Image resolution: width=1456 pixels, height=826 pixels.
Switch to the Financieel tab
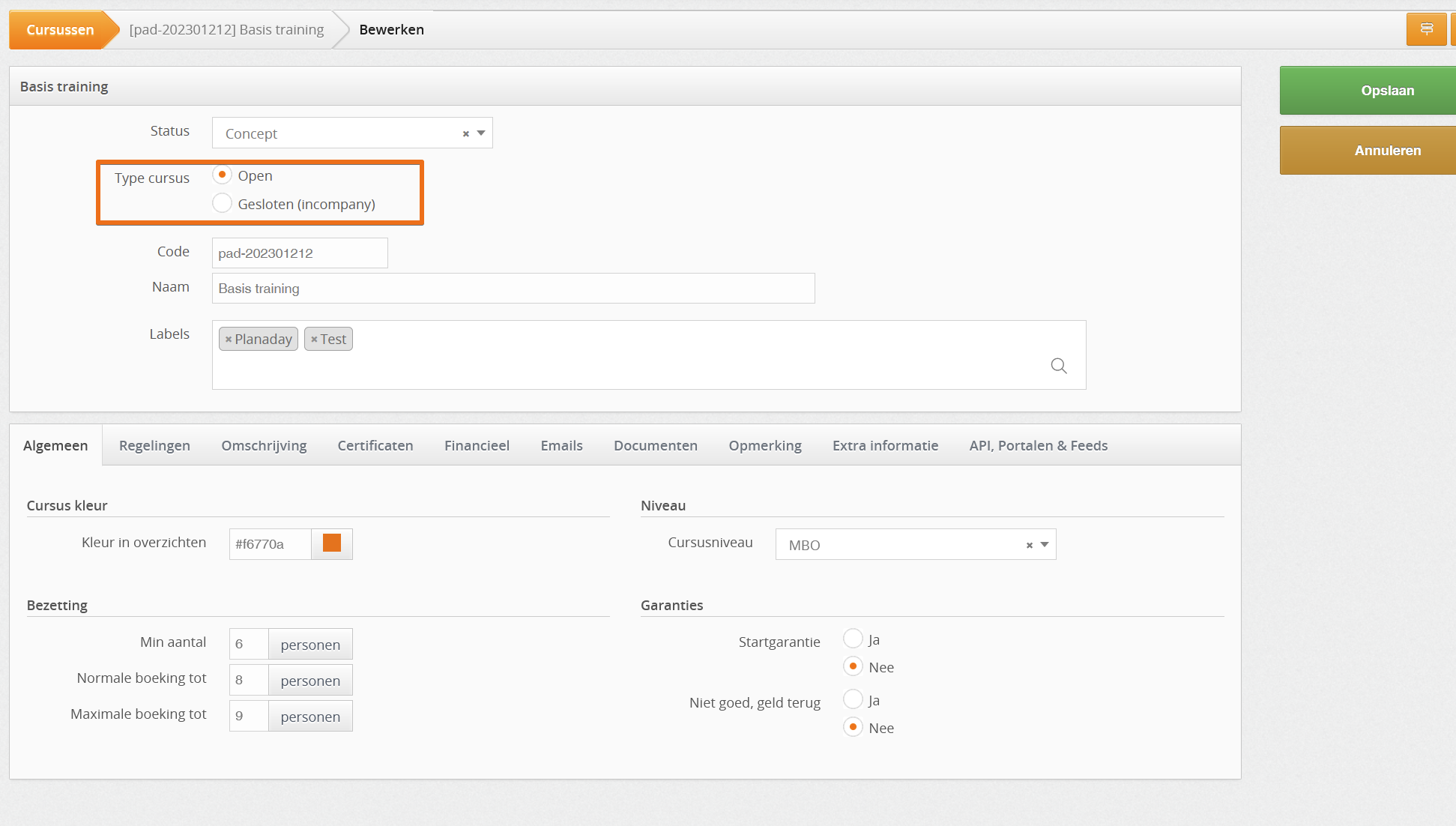point(477,445)
